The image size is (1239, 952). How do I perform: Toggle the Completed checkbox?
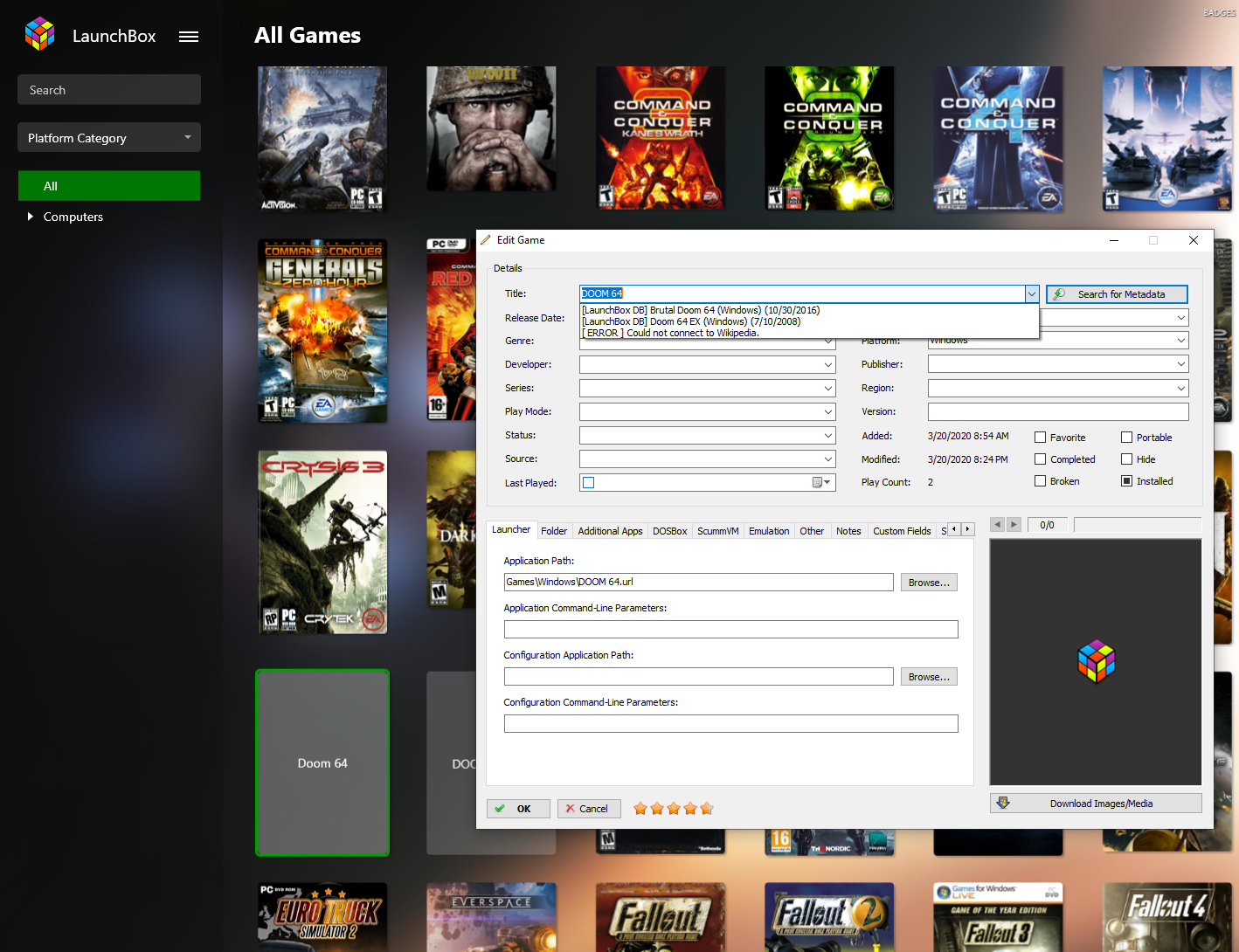click(x=1040, y=459)
